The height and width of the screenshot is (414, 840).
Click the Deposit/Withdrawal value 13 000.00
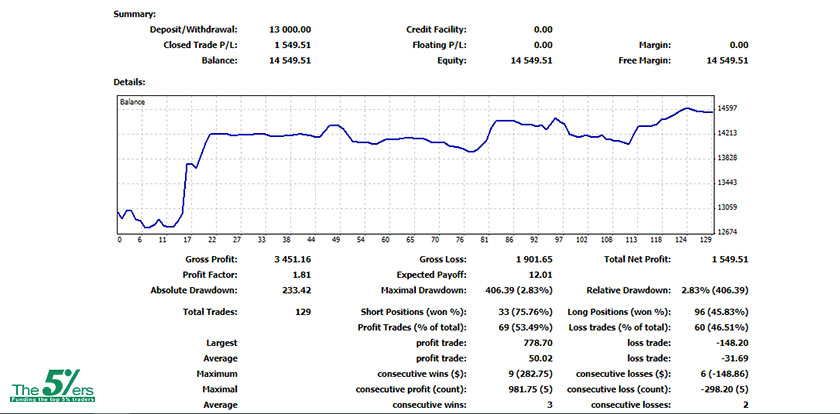point(290,30)
